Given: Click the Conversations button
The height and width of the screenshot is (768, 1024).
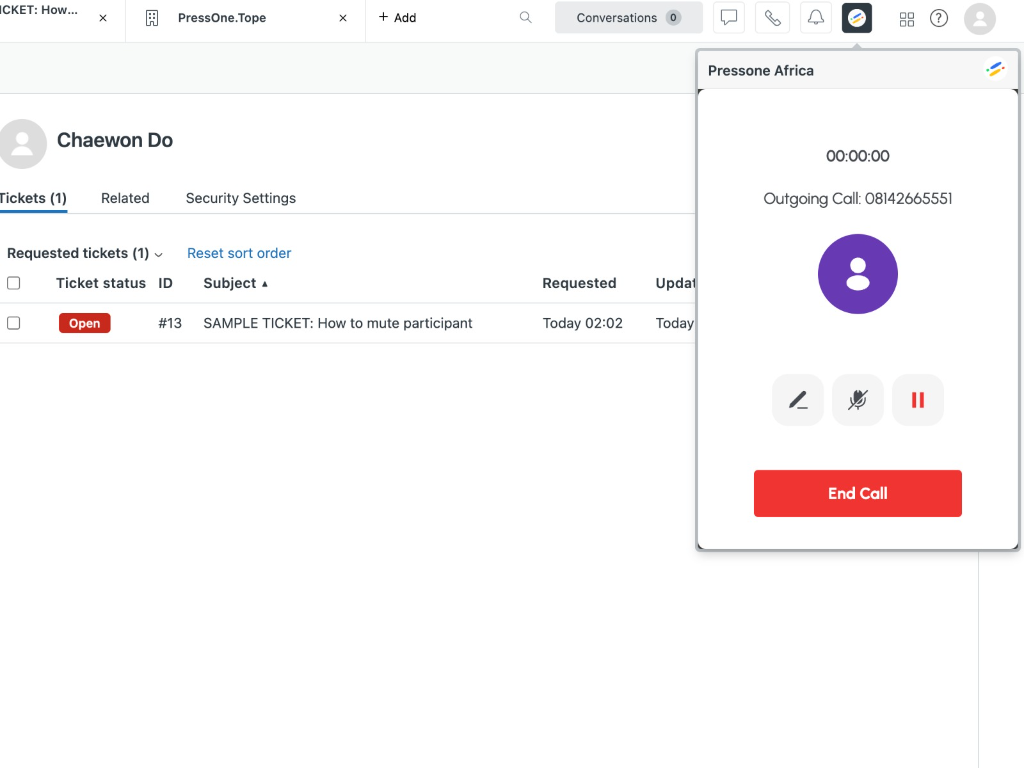Looking at the screenshot, I should [628, 18].
